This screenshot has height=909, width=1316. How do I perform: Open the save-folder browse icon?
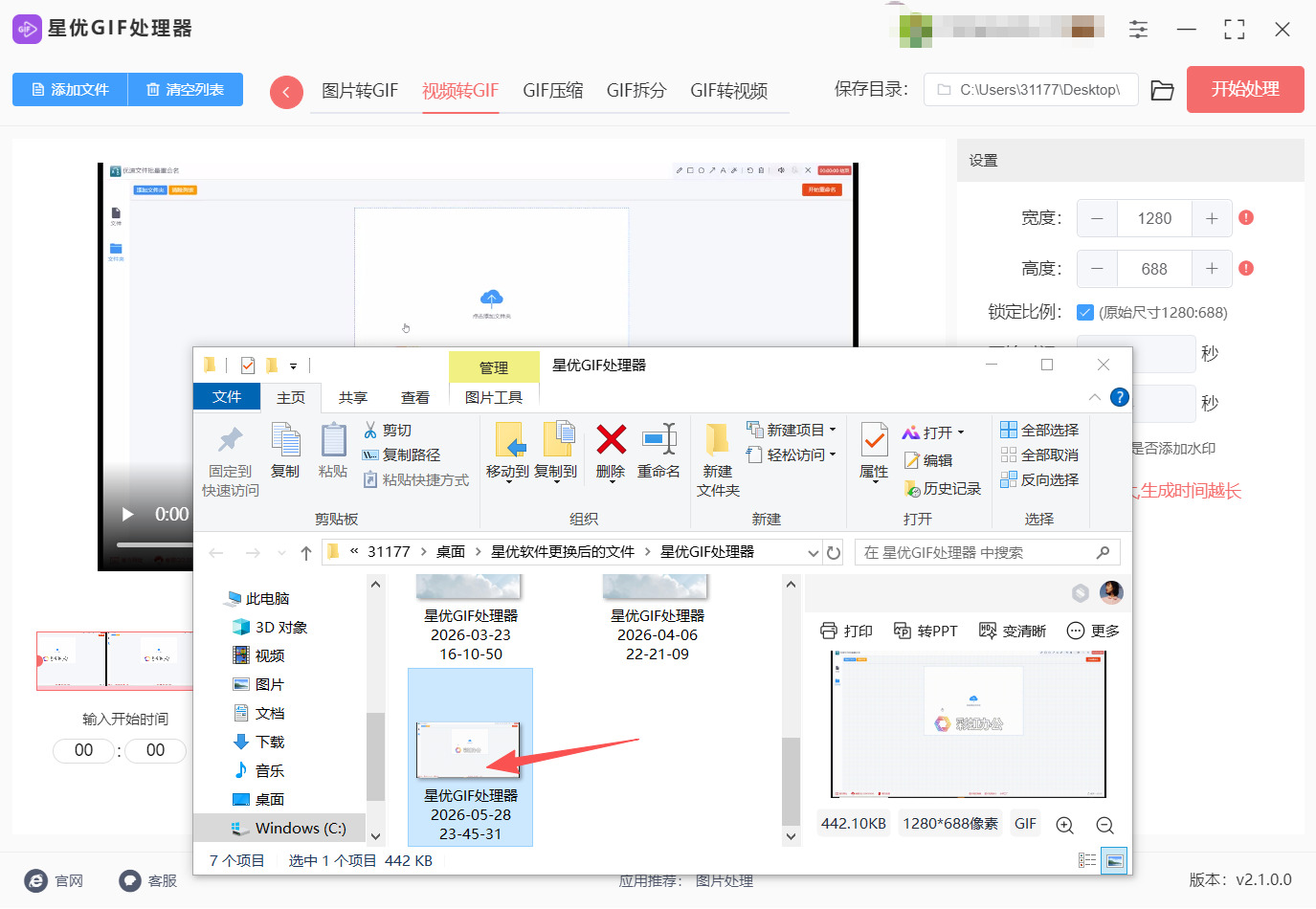1162,90
